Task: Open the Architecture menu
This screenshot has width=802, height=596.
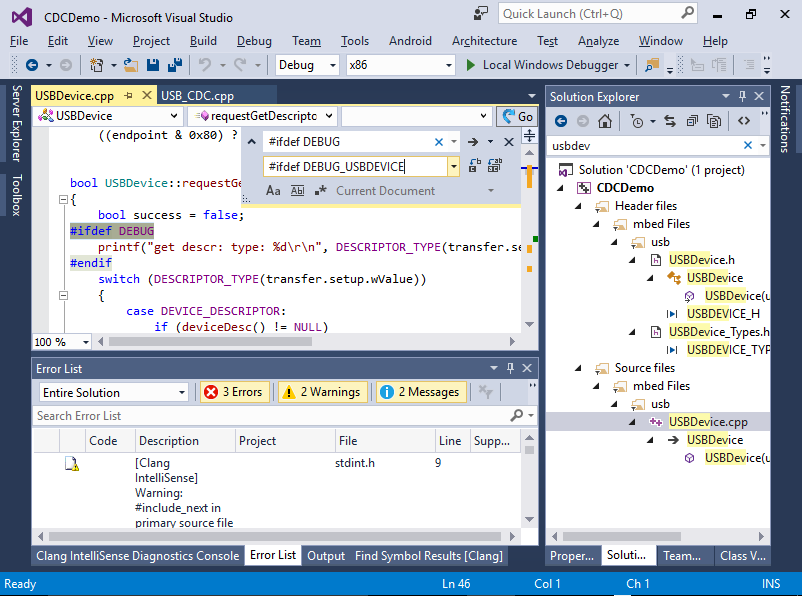Action: 484,41
